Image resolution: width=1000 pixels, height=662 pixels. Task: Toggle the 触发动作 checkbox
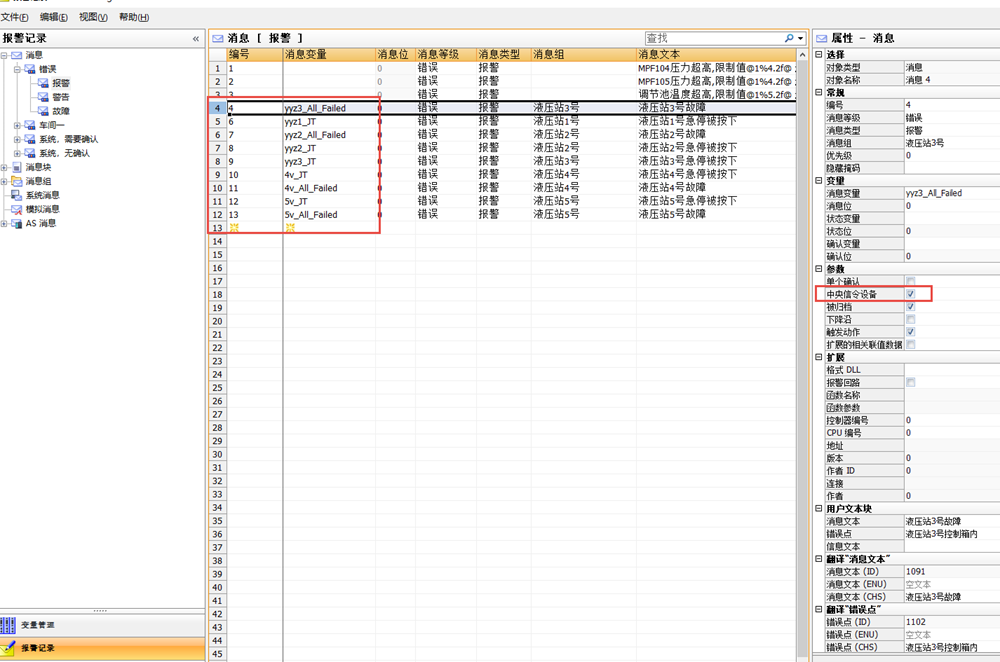coord(910,332)
